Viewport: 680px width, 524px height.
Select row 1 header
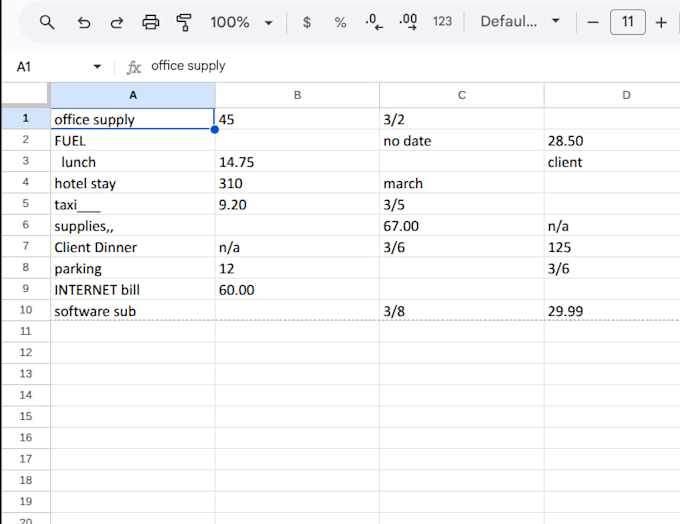26,118
